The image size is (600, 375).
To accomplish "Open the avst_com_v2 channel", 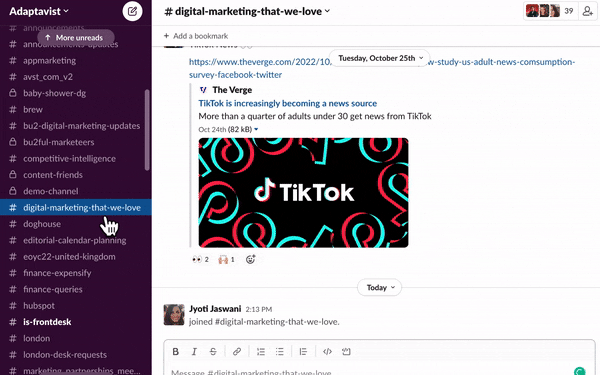I will tap(76, 77).
